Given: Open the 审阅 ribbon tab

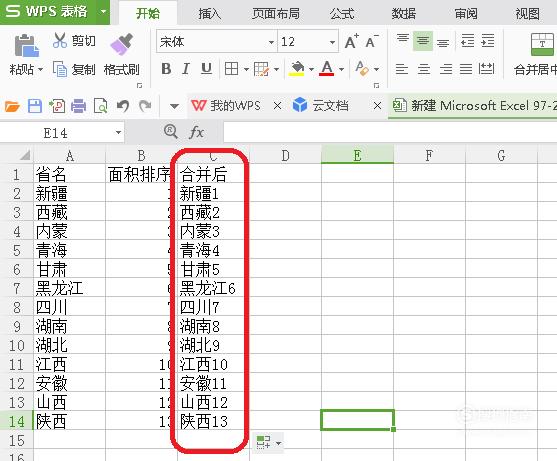Looking at the screenshot, I should [466, 13].
